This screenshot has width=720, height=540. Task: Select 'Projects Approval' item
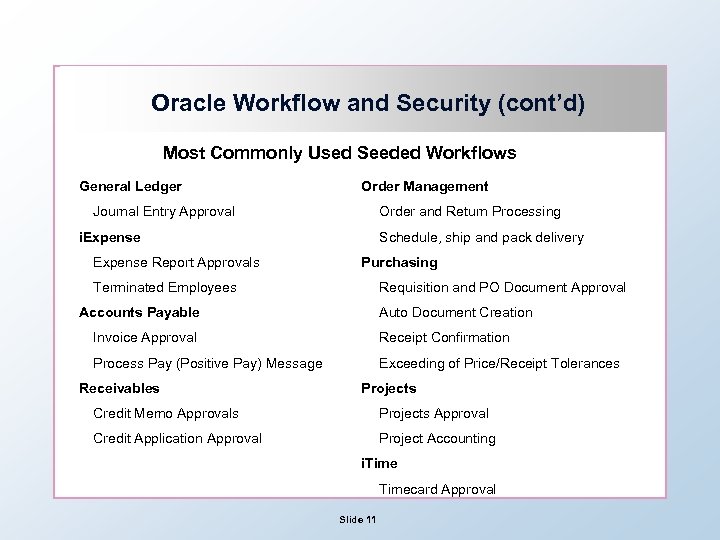click(433, 413)
